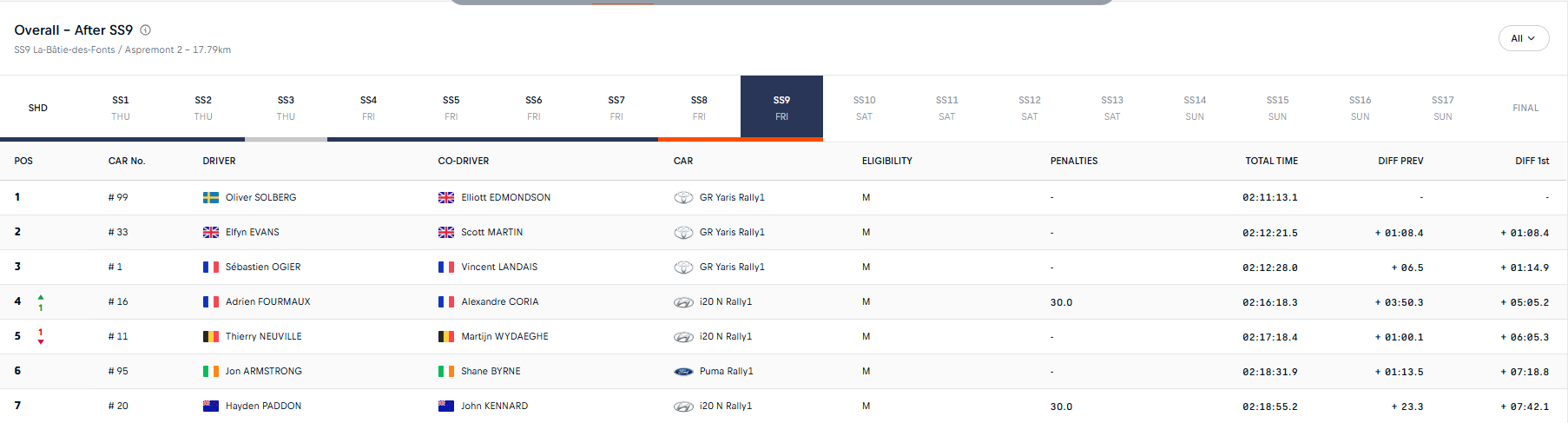
Task: Click the green position-gained arrow for Fourmaux
Action: tap(41, 298)
